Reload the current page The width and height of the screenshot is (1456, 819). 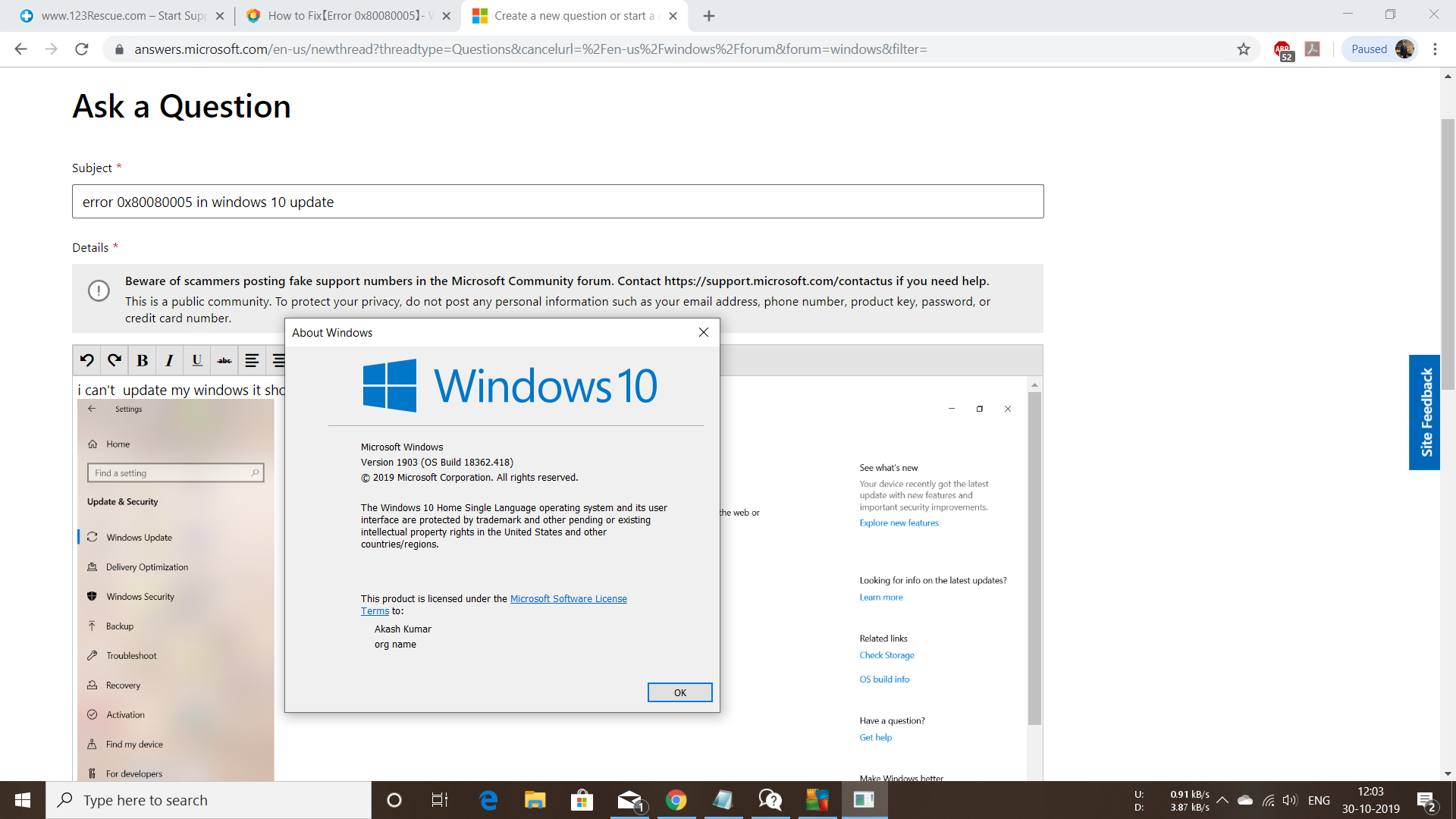[x=82, y=49]
